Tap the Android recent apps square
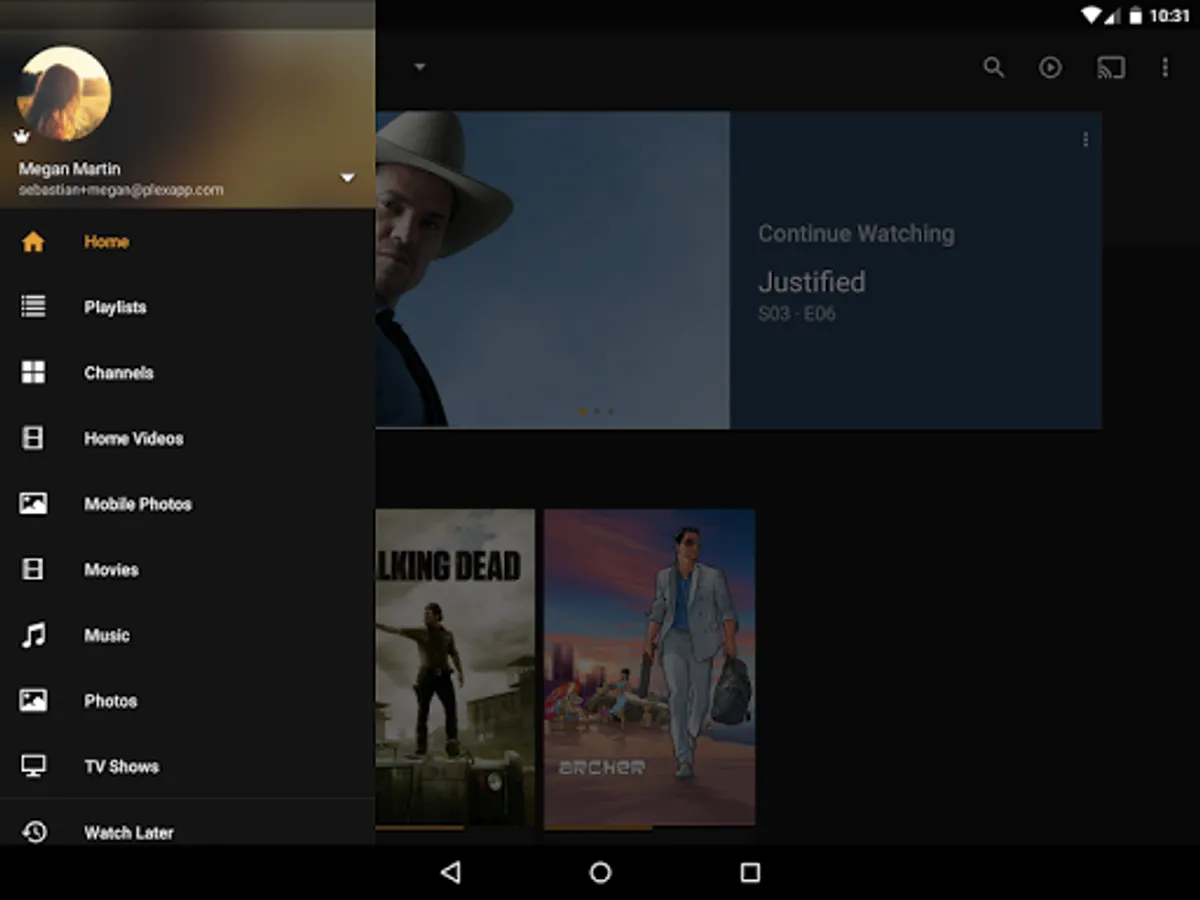Screen dimensions: 1200x900 click(750, 873)
